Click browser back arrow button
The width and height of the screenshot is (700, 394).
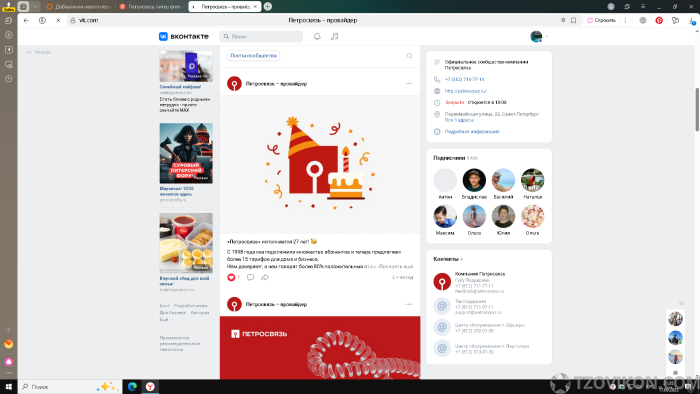(x=26, y=21)
